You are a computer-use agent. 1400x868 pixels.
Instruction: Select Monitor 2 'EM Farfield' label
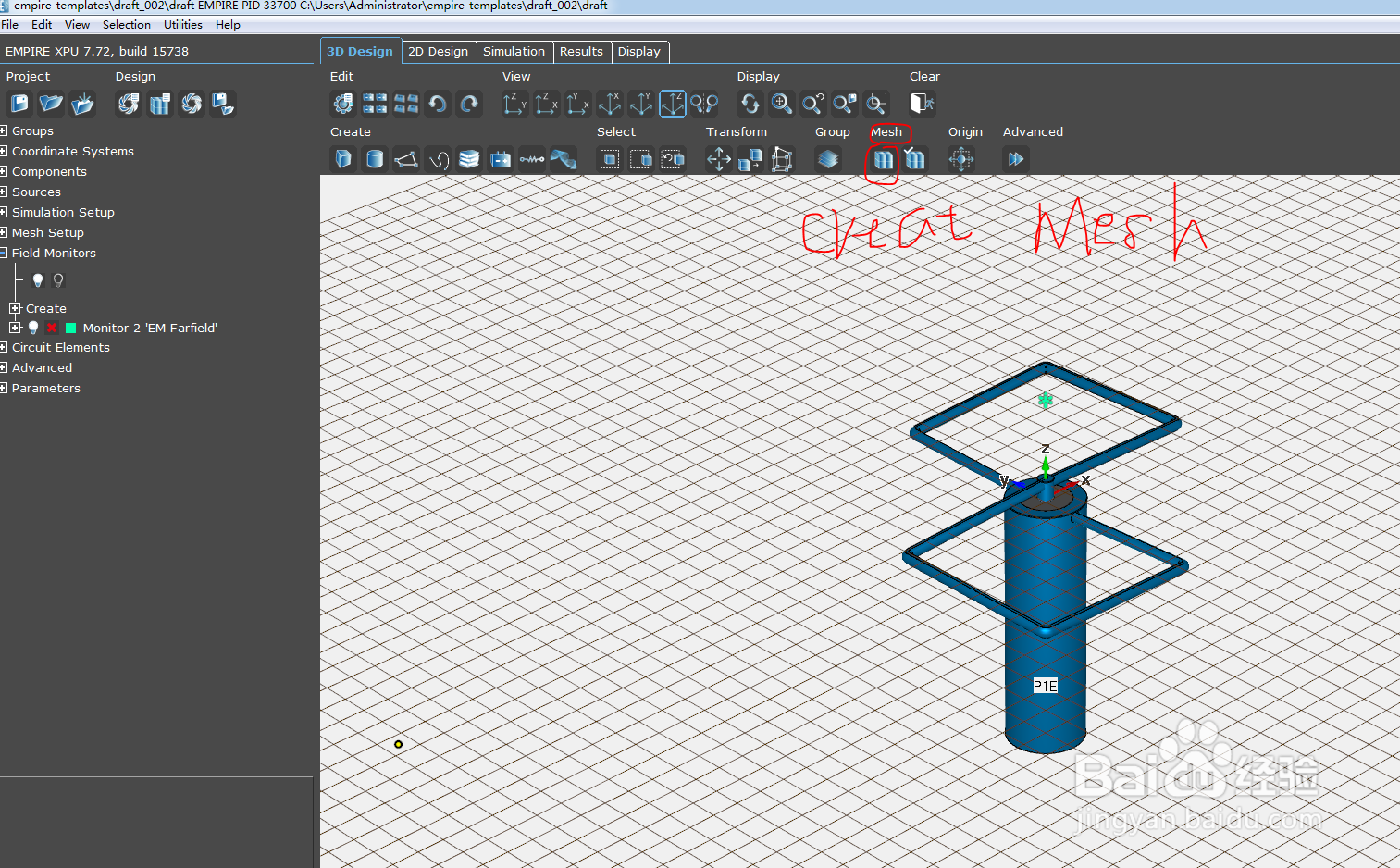150,328
